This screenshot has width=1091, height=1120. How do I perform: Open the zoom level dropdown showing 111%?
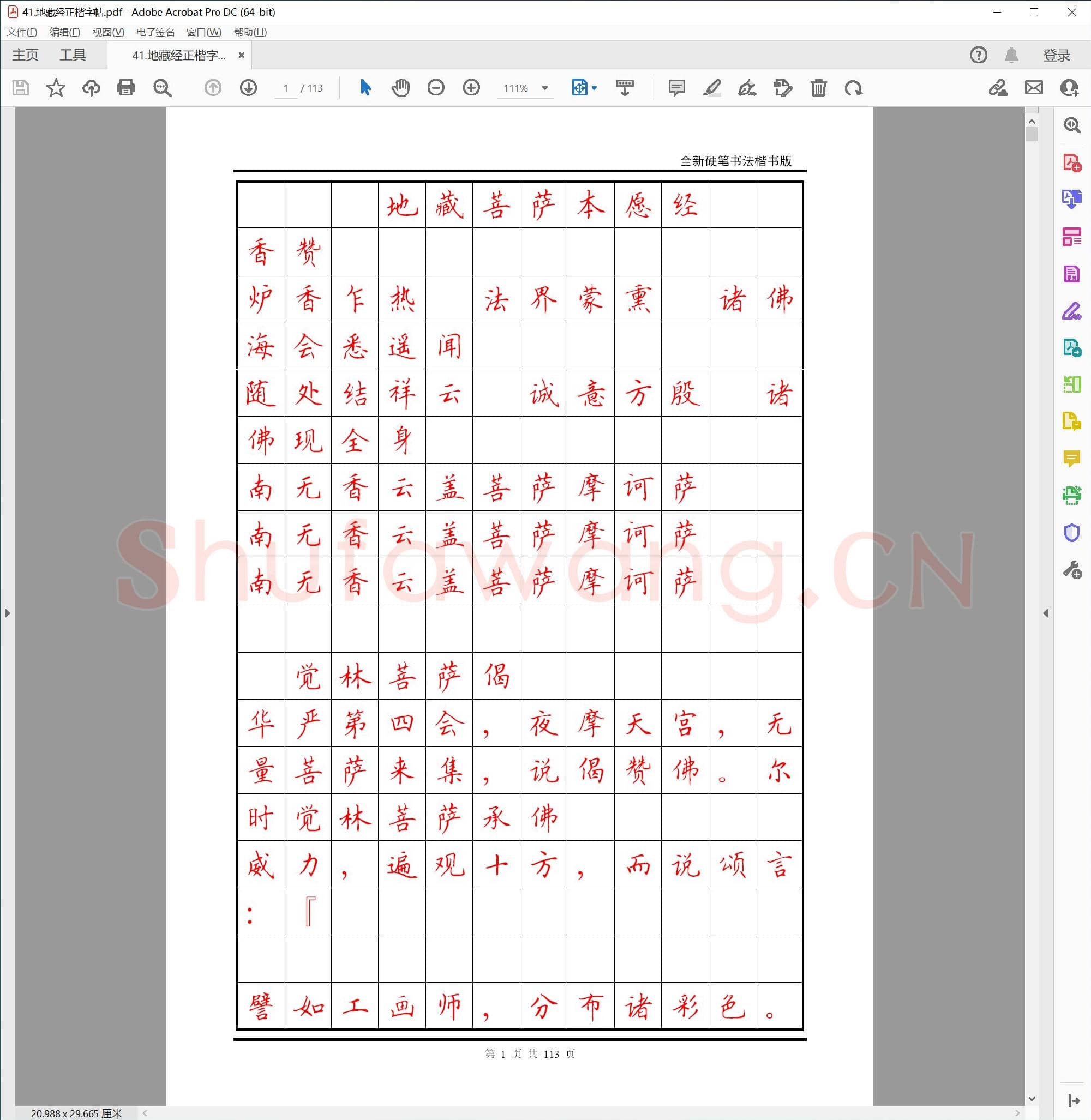click(x=544, y=88)
